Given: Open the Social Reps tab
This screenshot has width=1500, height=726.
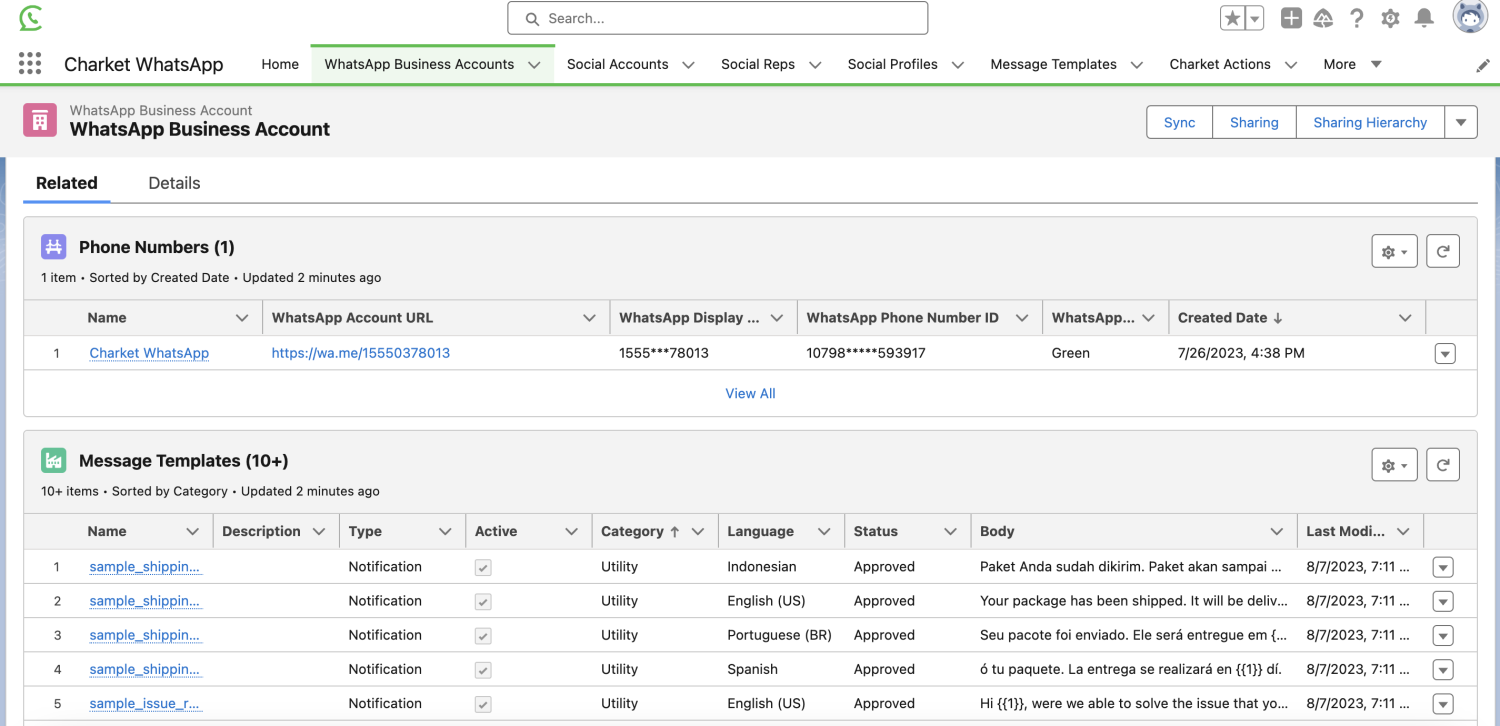Looking at the screenshot, I should [x=758, y=64].
